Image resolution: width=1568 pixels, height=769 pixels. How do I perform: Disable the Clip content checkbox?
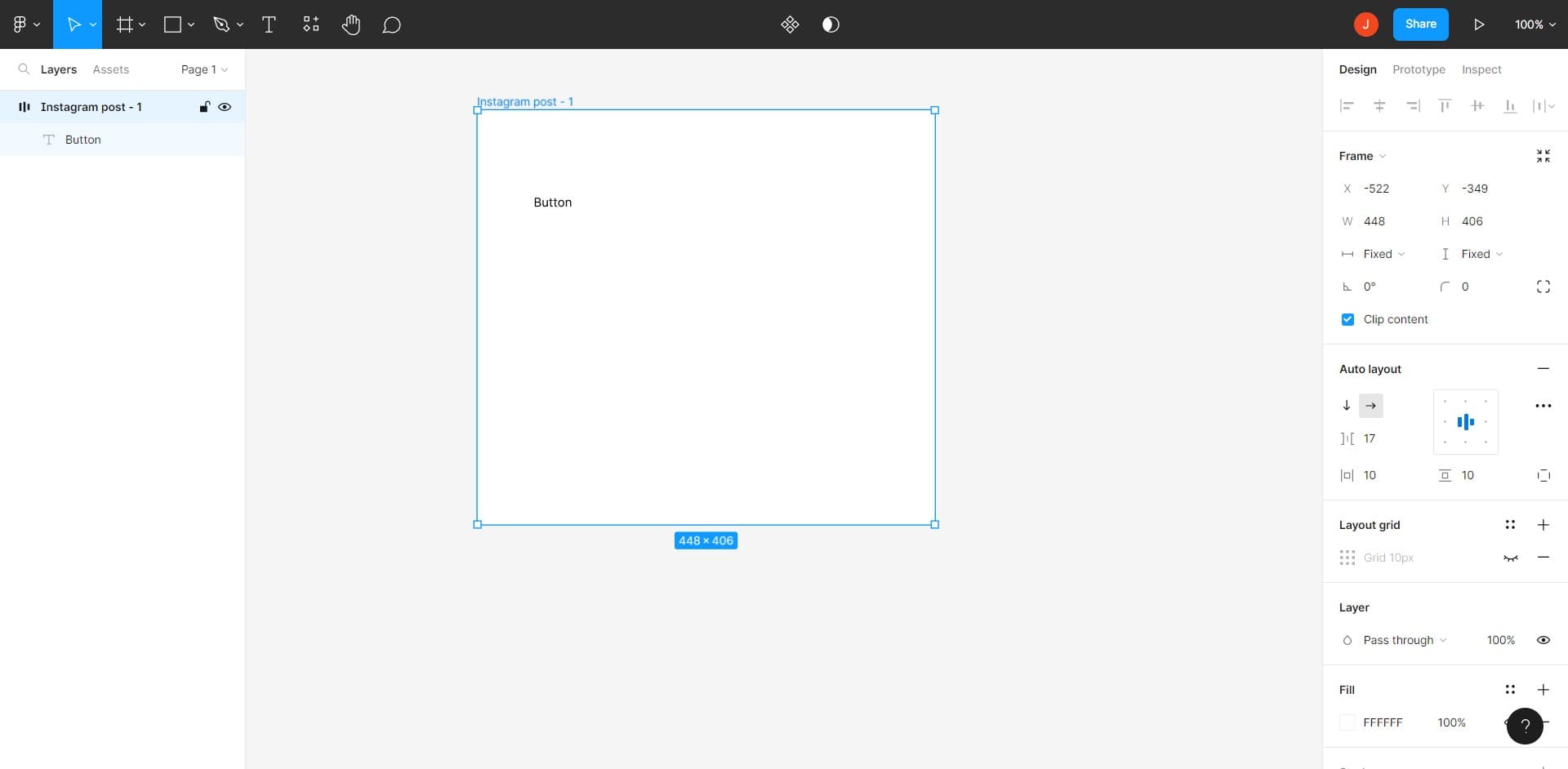coord(1347,319)
